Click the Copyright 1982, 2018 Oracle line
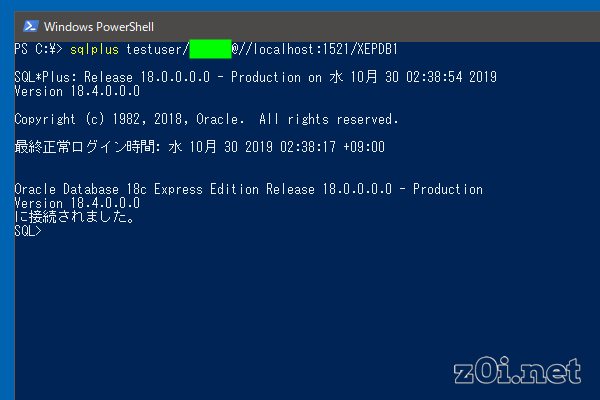The image size is (600, 400). [x=206, y=119]
